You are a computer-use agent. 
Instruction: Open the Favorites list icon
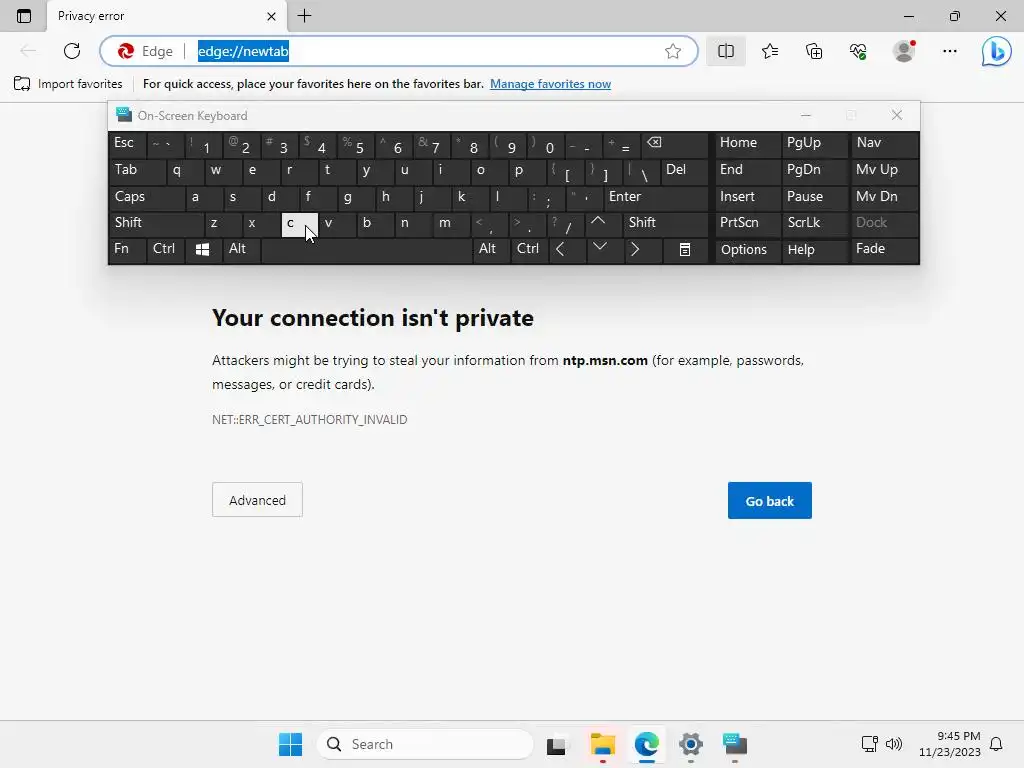tap(770, 51)
